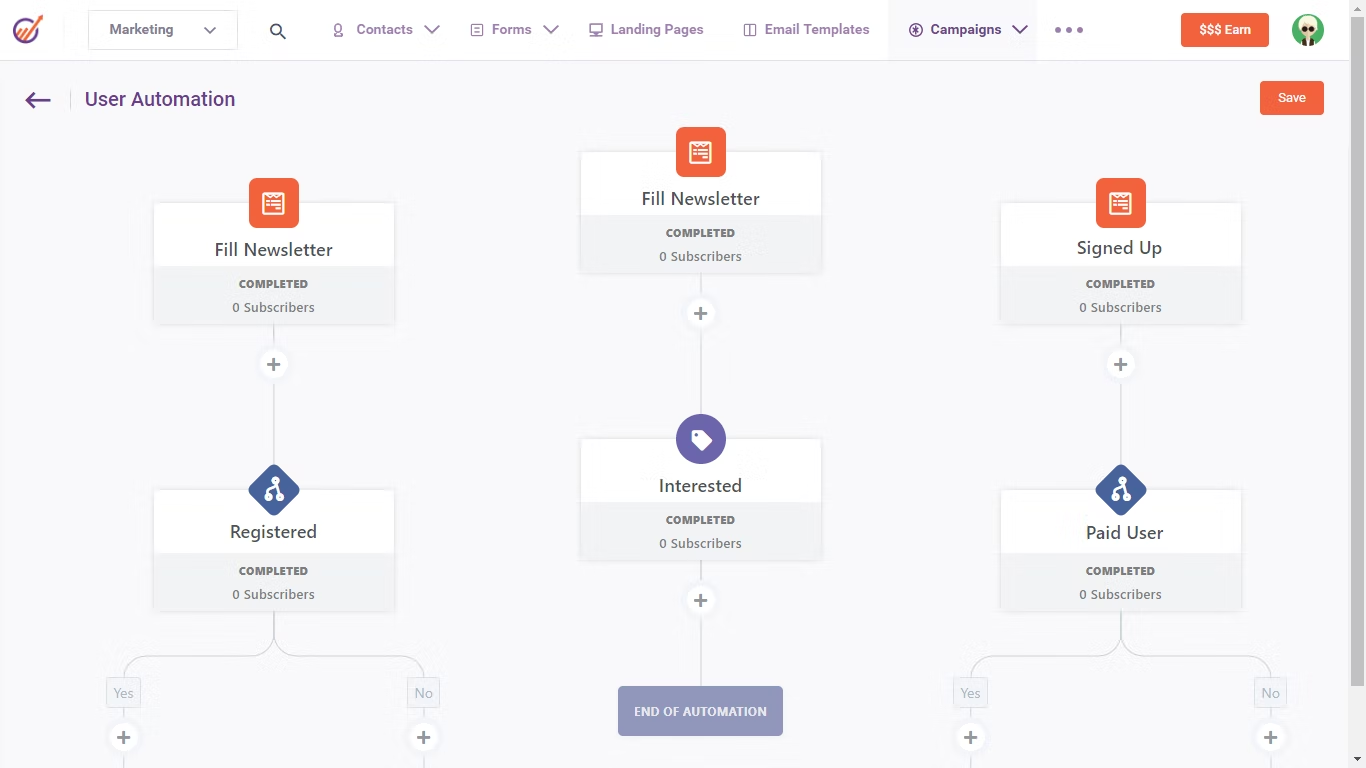1366x768 pixels.
Task: Add a step above the Interested tag
Action: [700, 313]
